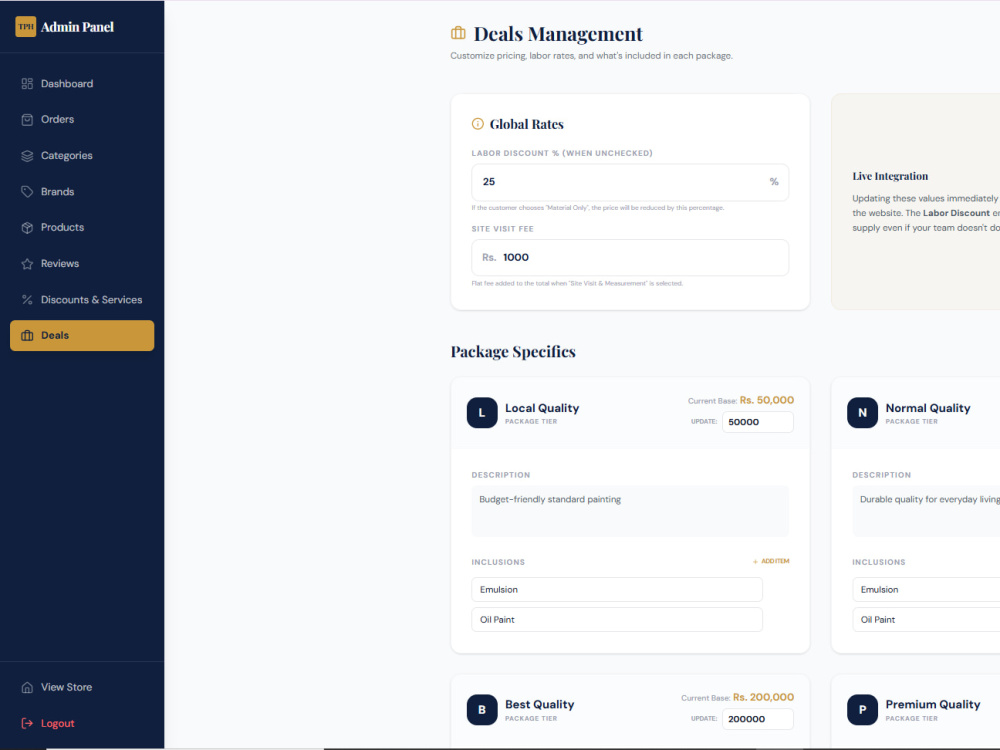Go to the Orders page
This screenshot has height=750, width=1000.
82,119
